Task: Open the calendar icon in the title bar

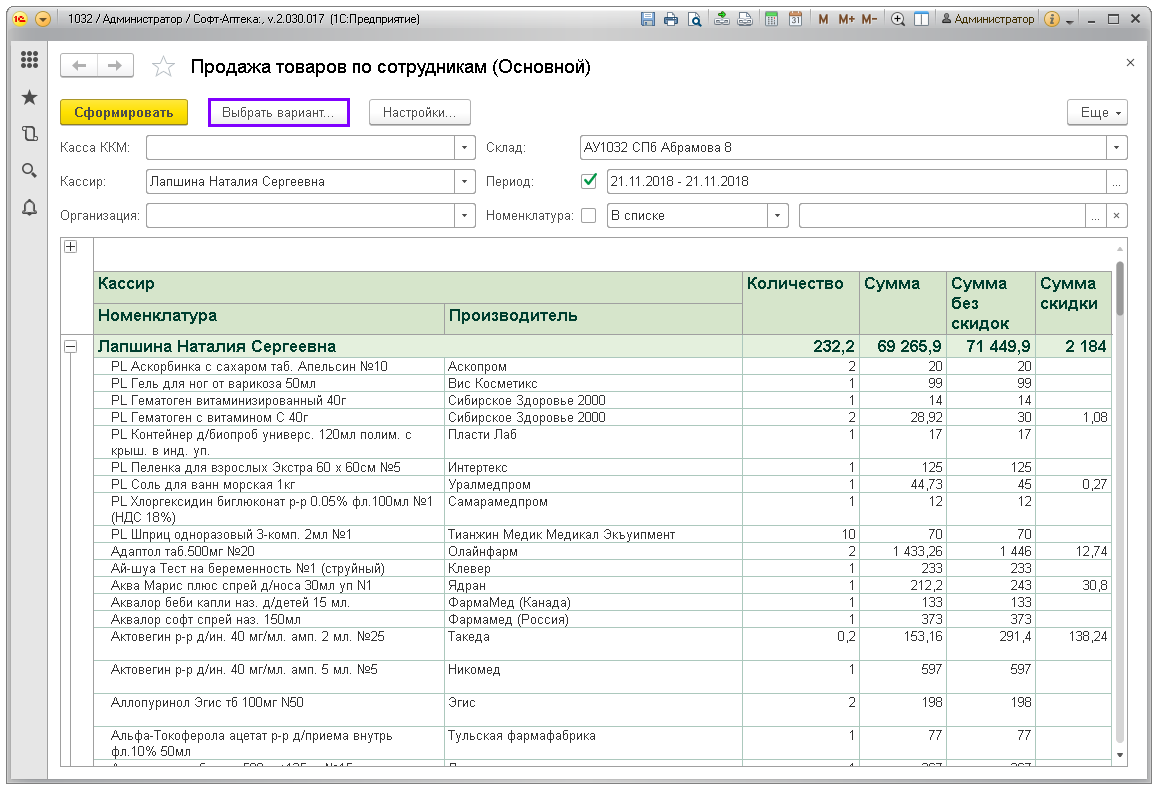Action: (795, 19)
